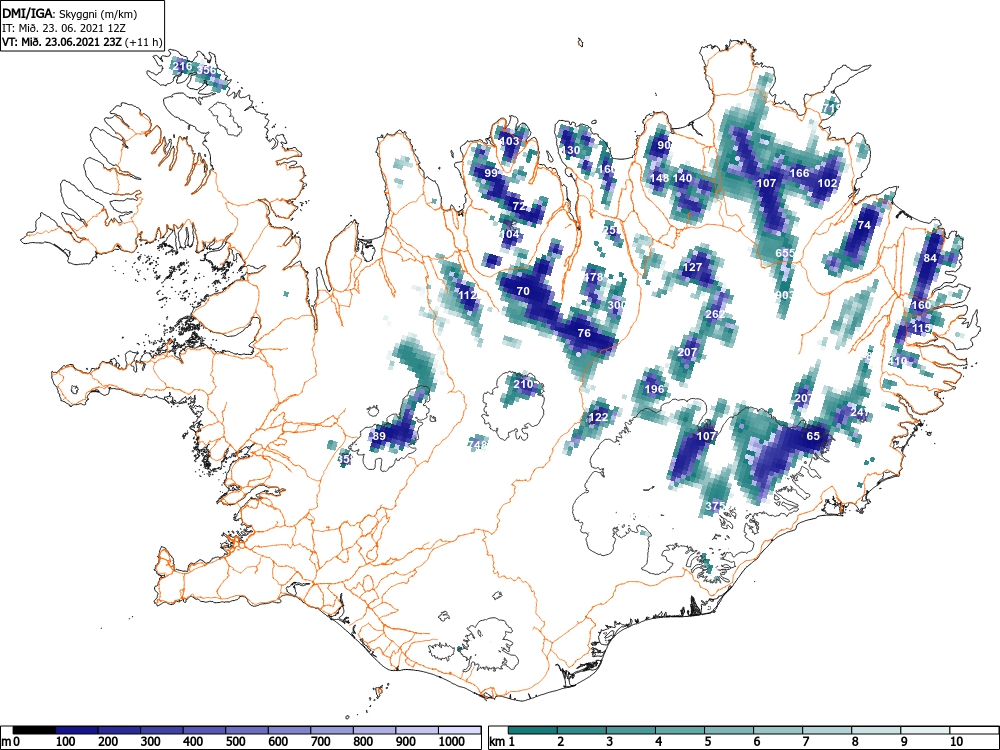Click the visibility value 196 on the map

pyautogui.click(x=654, y=389)
